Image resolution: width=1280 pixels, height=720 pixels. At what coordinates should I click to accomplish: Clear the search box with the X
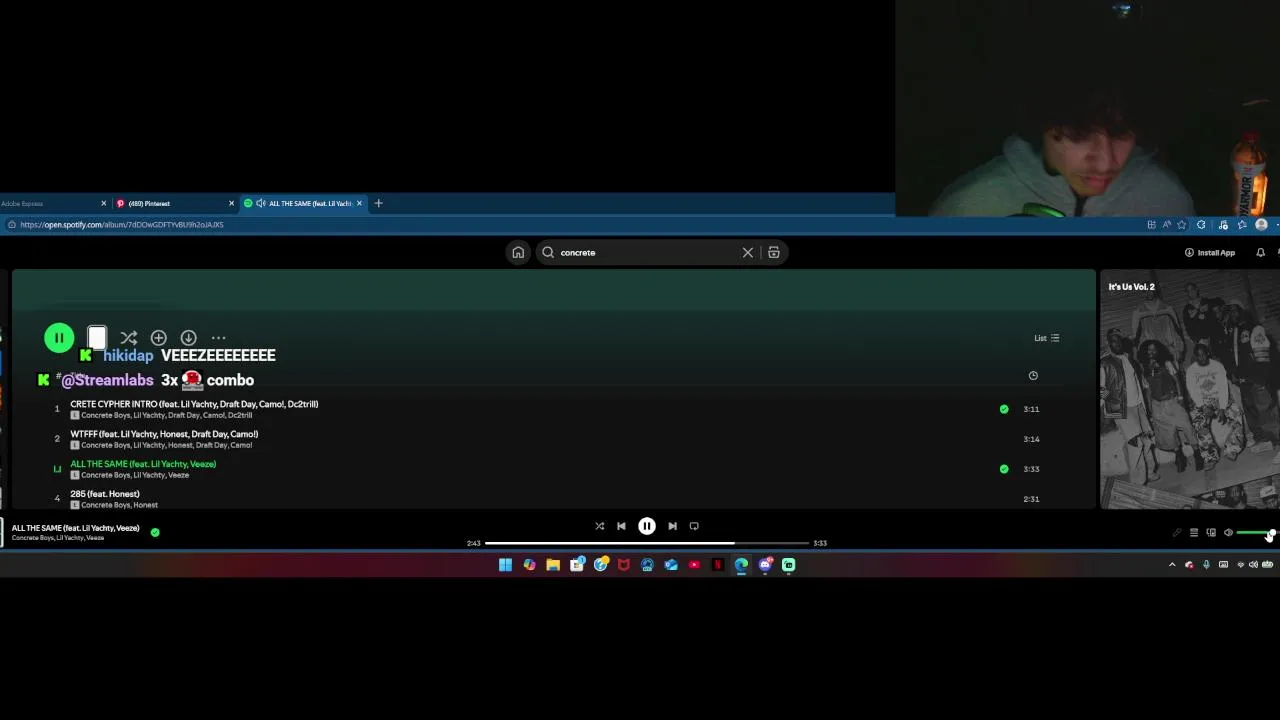pos(748,253)
